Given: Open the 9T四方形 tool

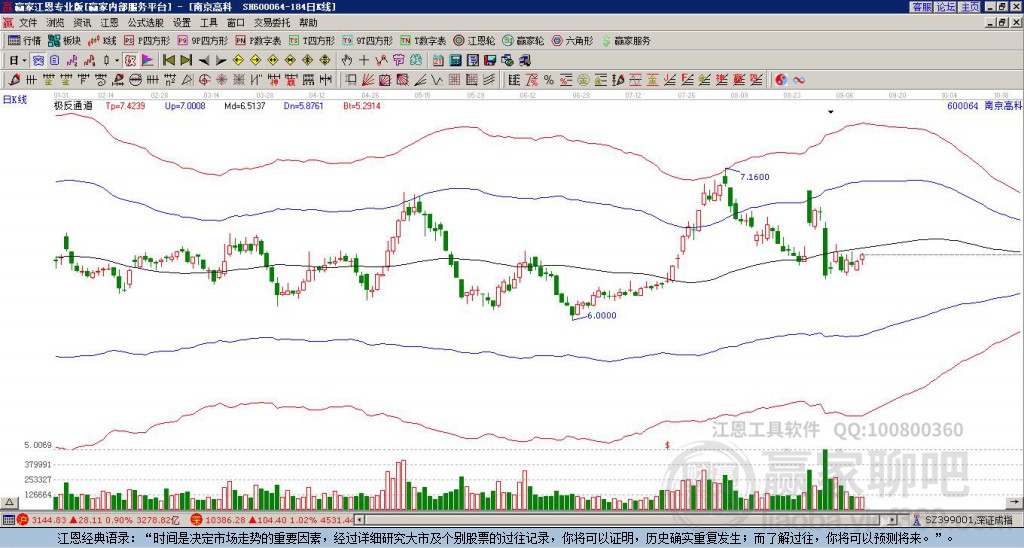Looking at the screenshot, I should (368, 40).
